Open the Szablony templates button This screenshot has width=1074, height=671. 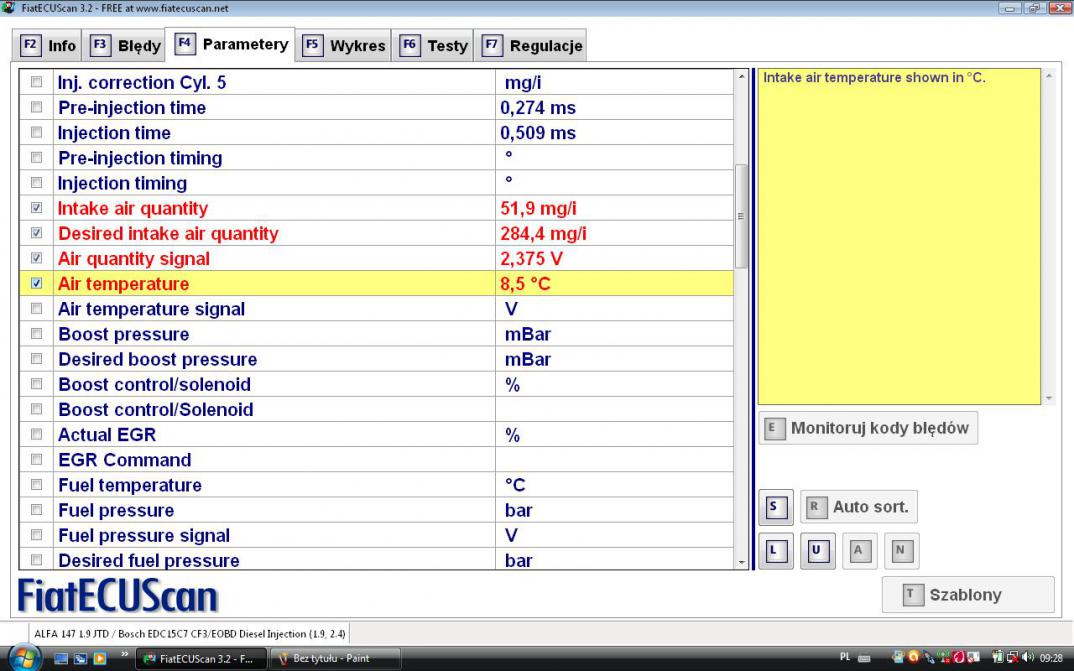967,595
